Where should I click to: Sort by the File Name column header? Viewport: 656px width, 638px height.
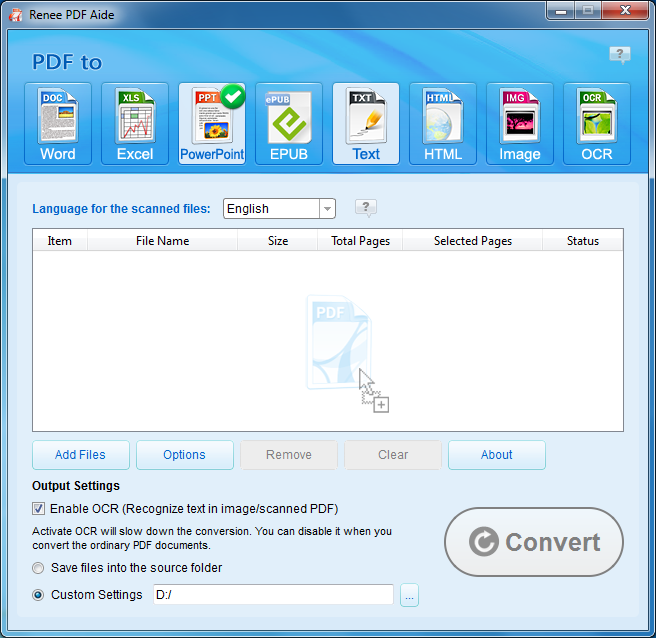[x=162, y=241]
